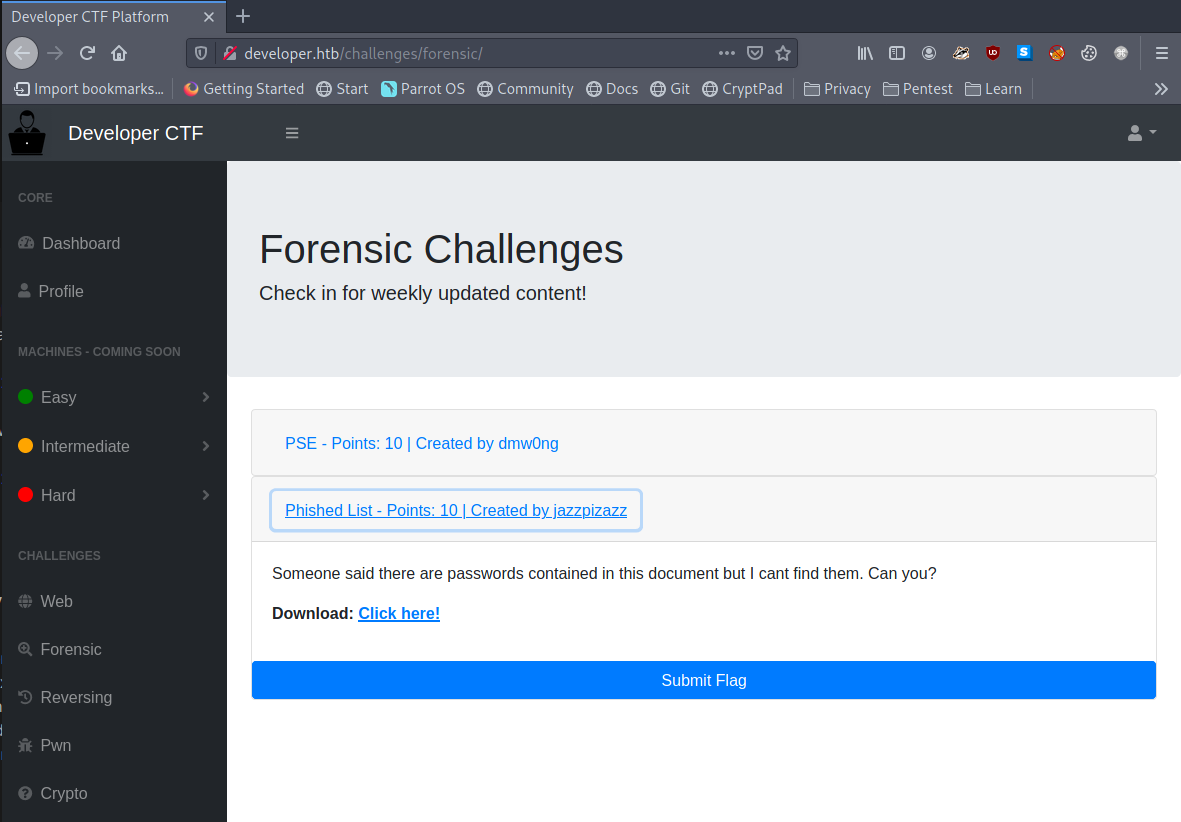This screenshot has width=1181, height=822.
Task: Click the uBlock Origin extension icon
Action: pos(992,53)
